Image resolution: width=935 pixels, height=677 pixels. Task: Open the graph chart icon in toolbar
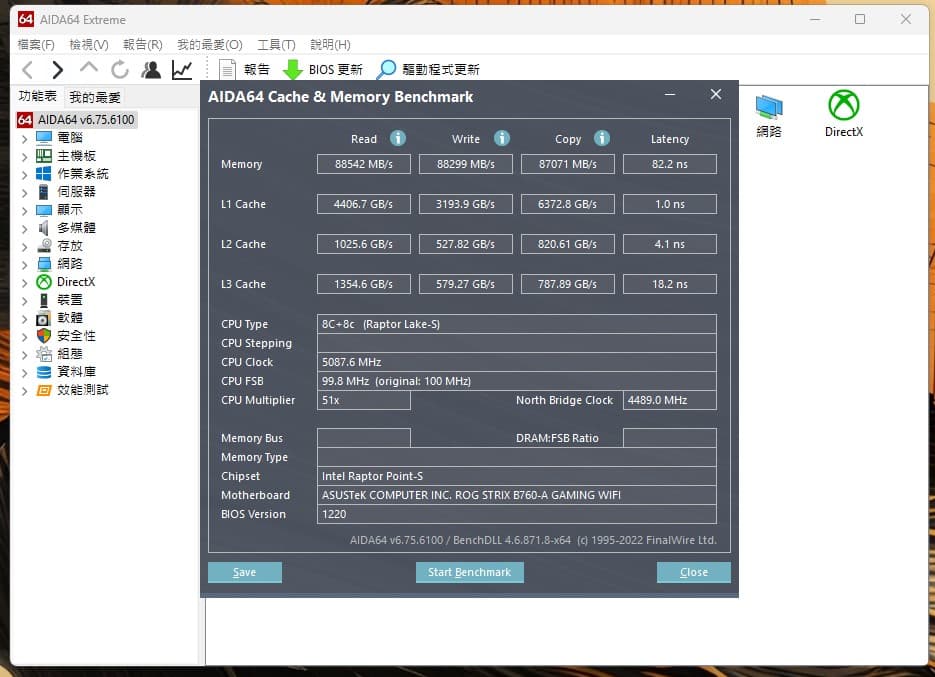tap(182, 70)
